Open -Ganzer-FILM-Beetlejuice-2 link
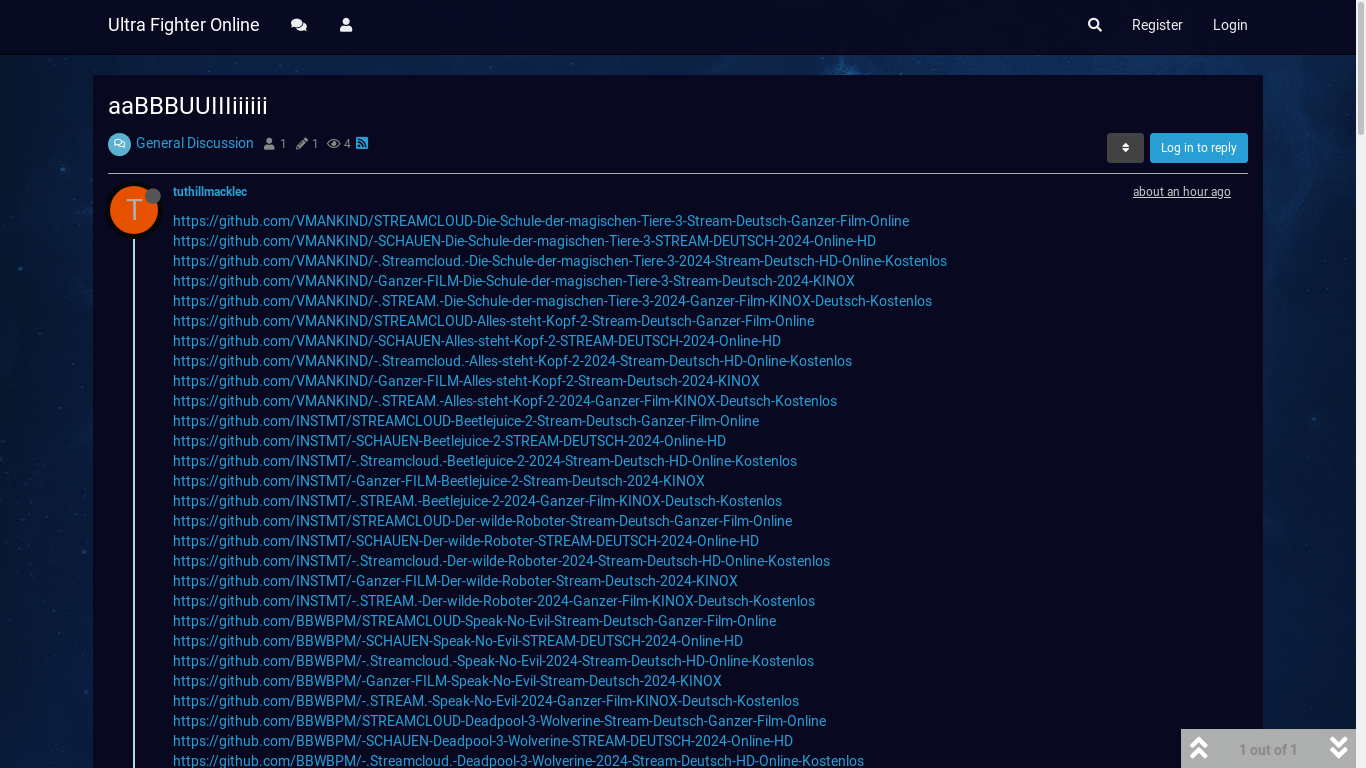The height and width of the screenshot is (768, 1366). [x=439, y=481]
